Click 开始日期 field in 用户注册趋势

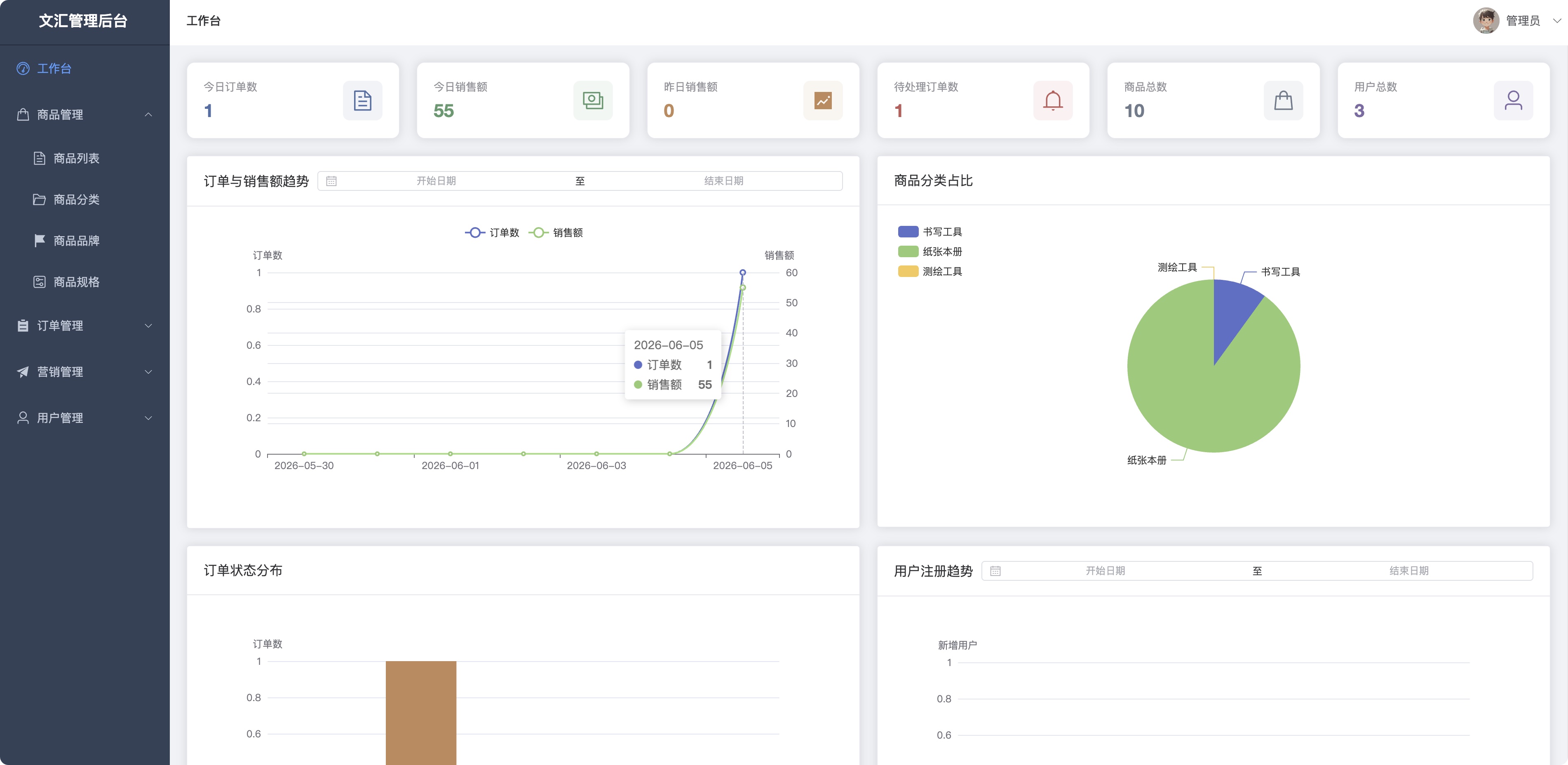point(1105,571)
